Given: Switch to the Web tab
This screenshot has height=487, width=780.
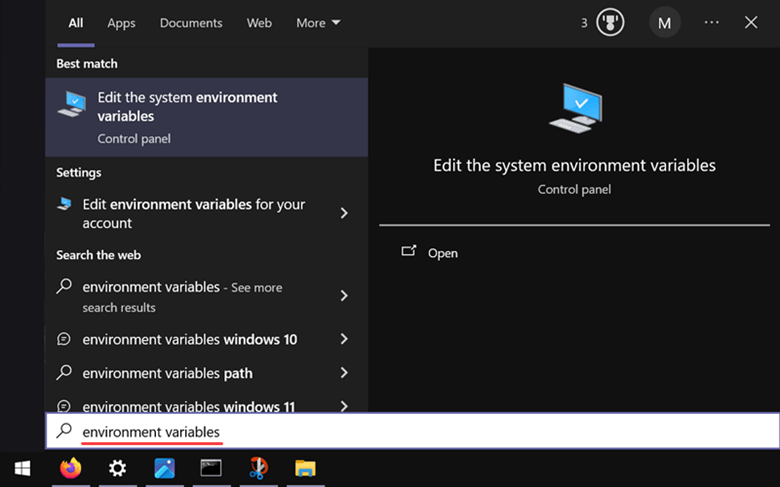Looking at the screenshot, I should [x=259, y=23].
